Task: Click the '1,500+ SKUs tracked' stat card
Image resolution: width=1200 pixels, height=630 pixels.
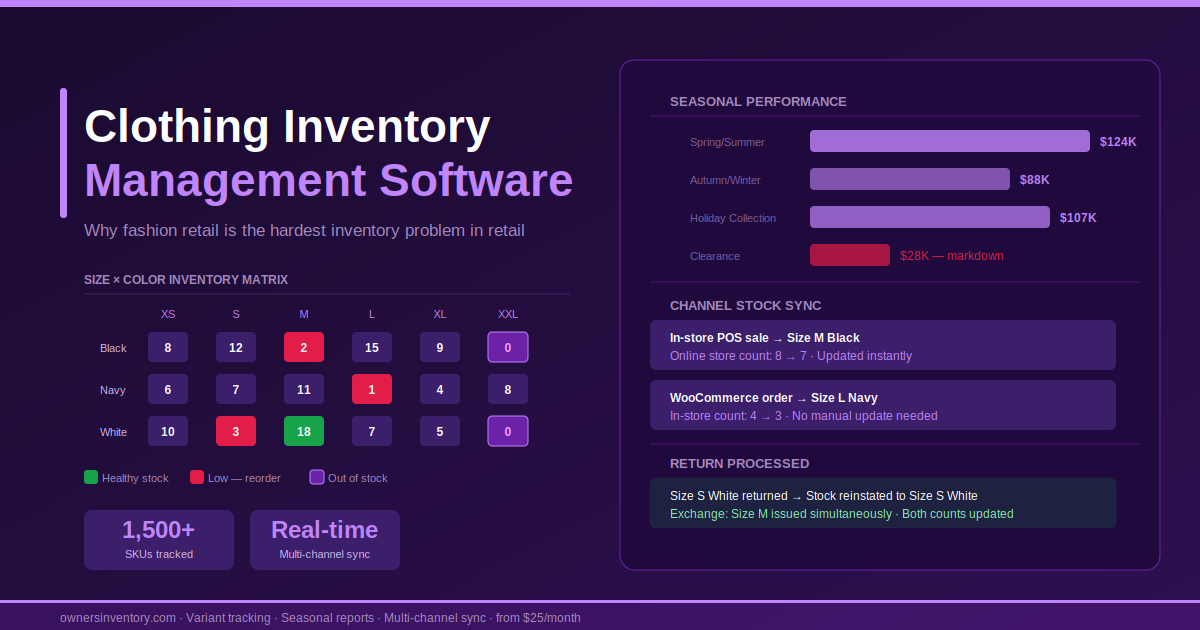Action: pyautogui.click(x=159, y=540)
